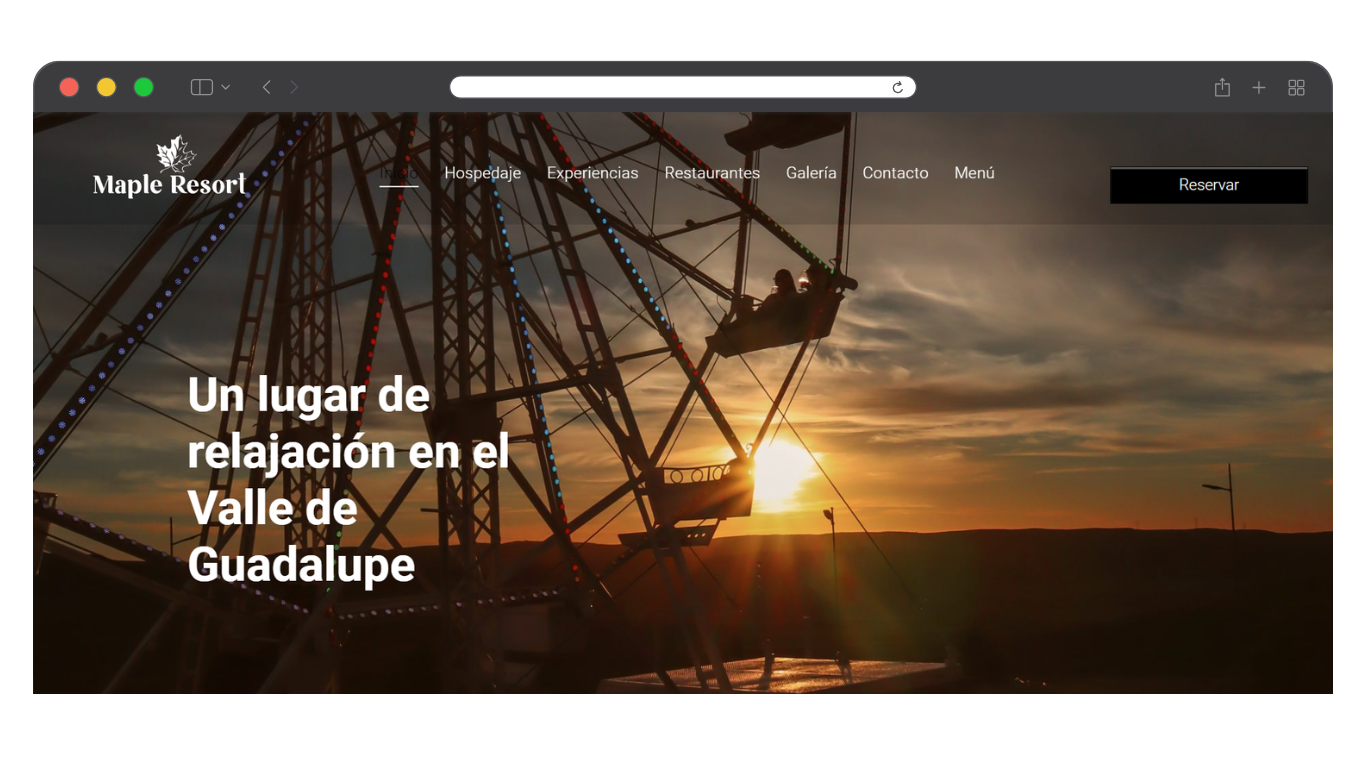The width and height of the screenshot is (1366, 768).
Task: Open the Experiencias navigation item
Action: tap(592, 173)
